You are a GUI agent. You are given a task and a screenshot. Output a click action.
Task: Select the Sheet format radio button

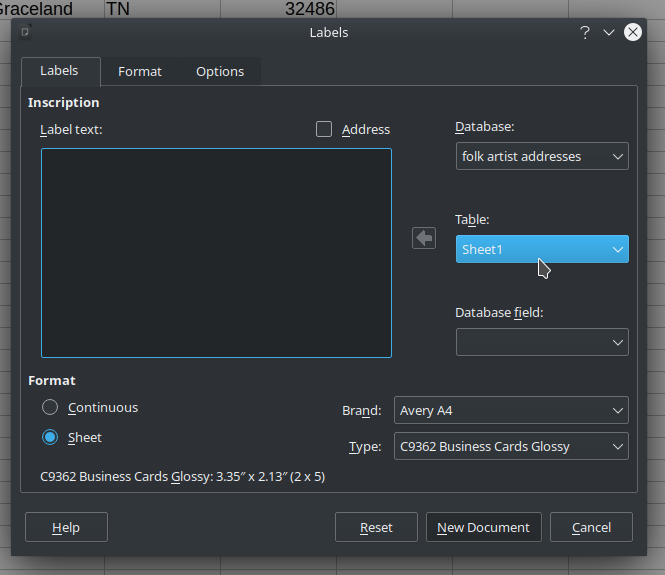pos(50,437)
